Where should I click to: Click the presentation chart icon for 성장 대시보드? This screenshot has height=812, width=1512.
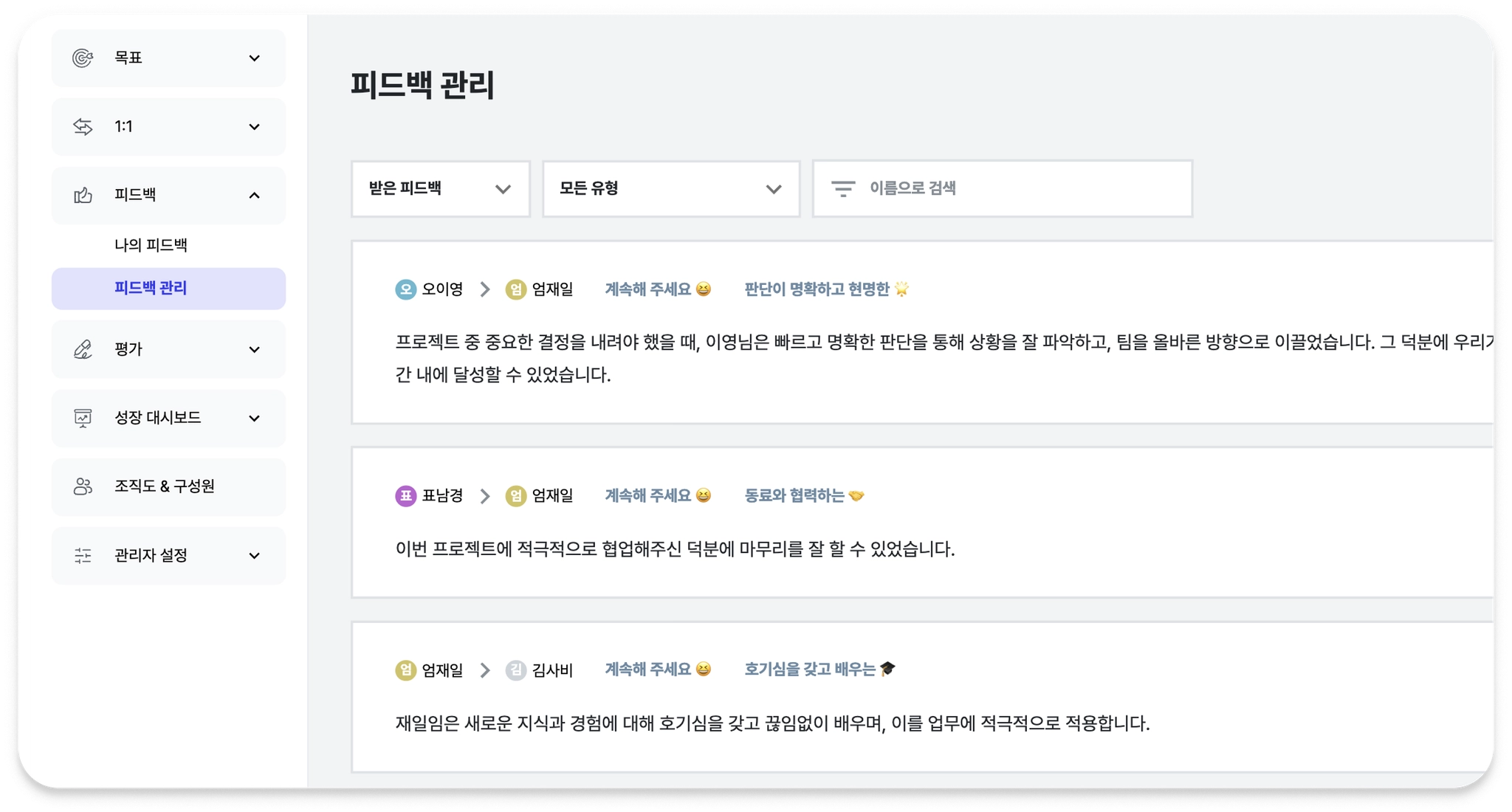83,418
